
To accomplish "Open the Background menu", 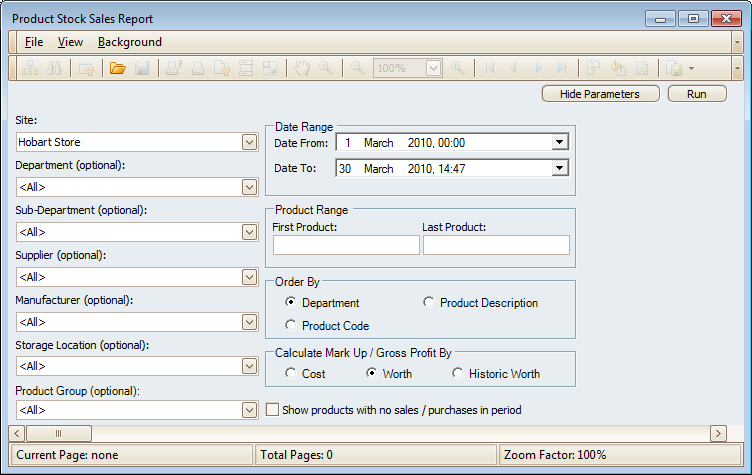I will (x=129, y=42).
